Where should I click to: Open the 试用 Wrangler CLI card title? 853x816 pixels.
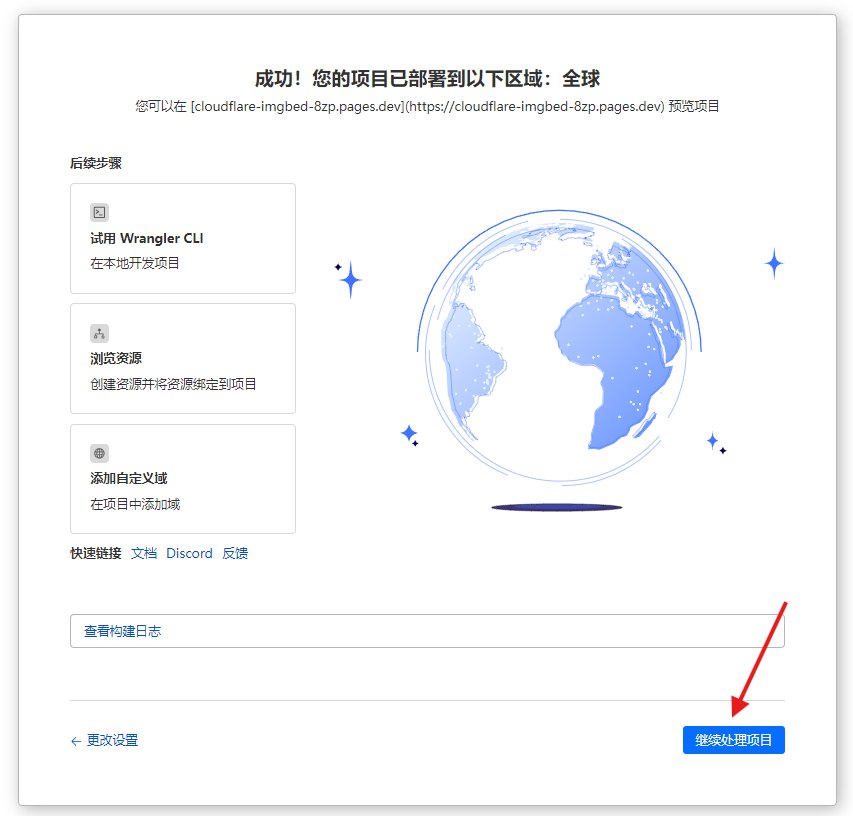(147, 238)
